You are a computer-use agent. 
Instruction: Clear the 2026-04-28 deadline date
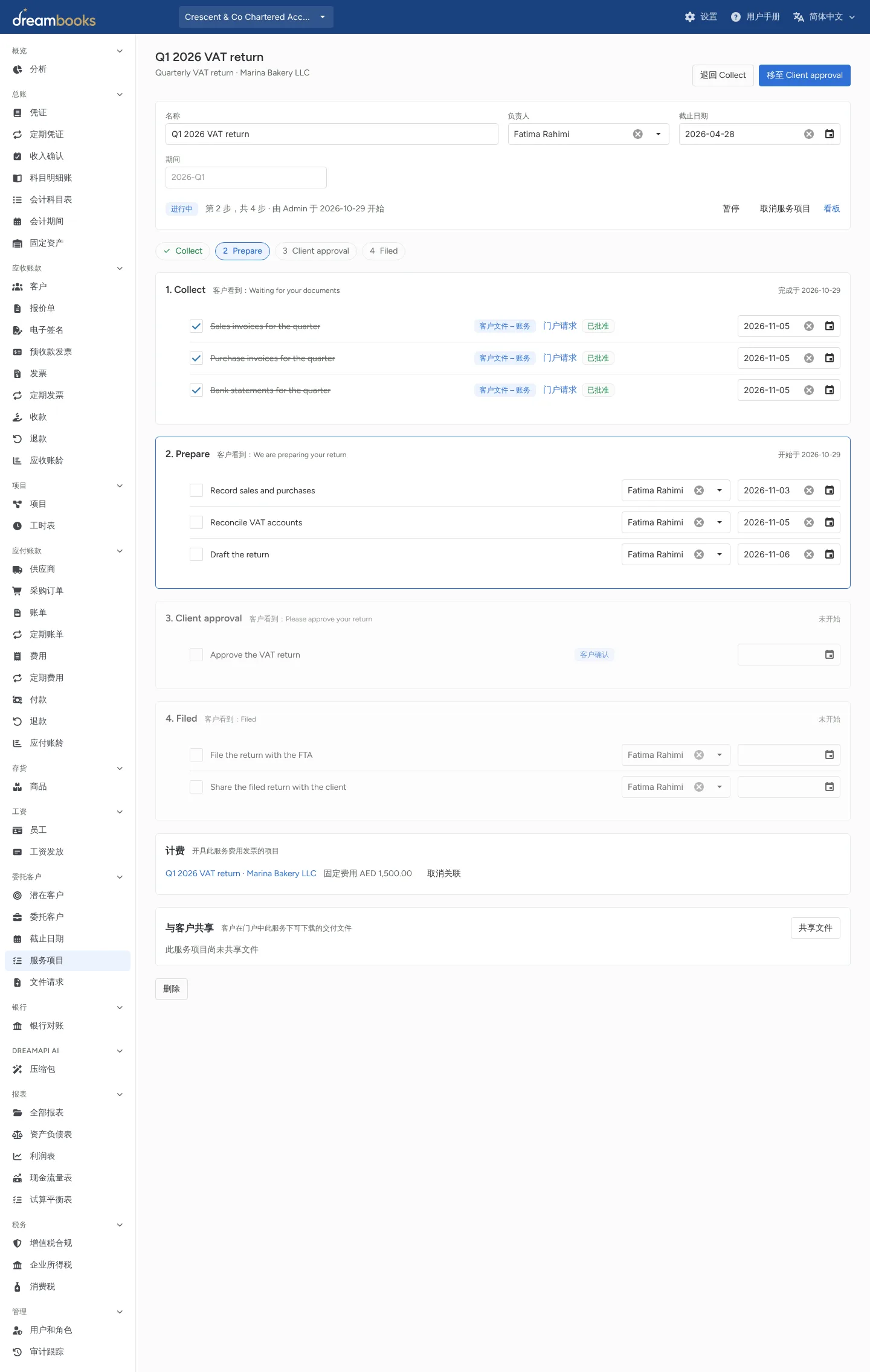(809, 134)
